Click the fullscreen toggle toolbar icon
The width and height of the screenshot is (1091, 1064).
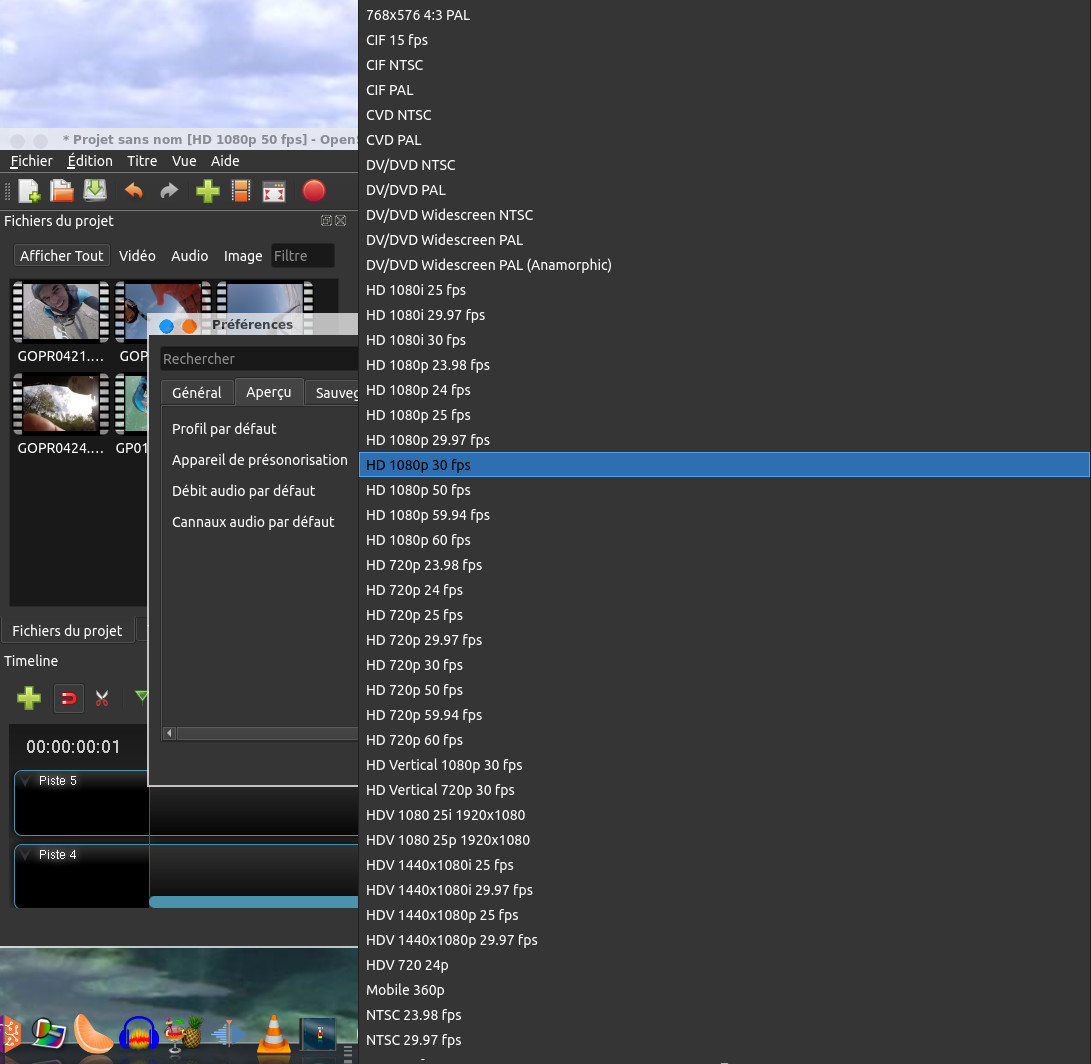274,191
